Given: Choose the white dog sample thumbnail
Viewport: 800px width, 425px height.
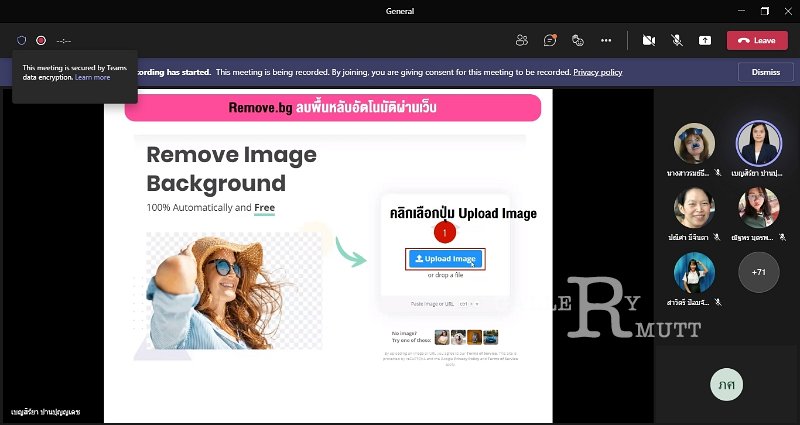Looking at the screenshot, I should coord(458,337).
